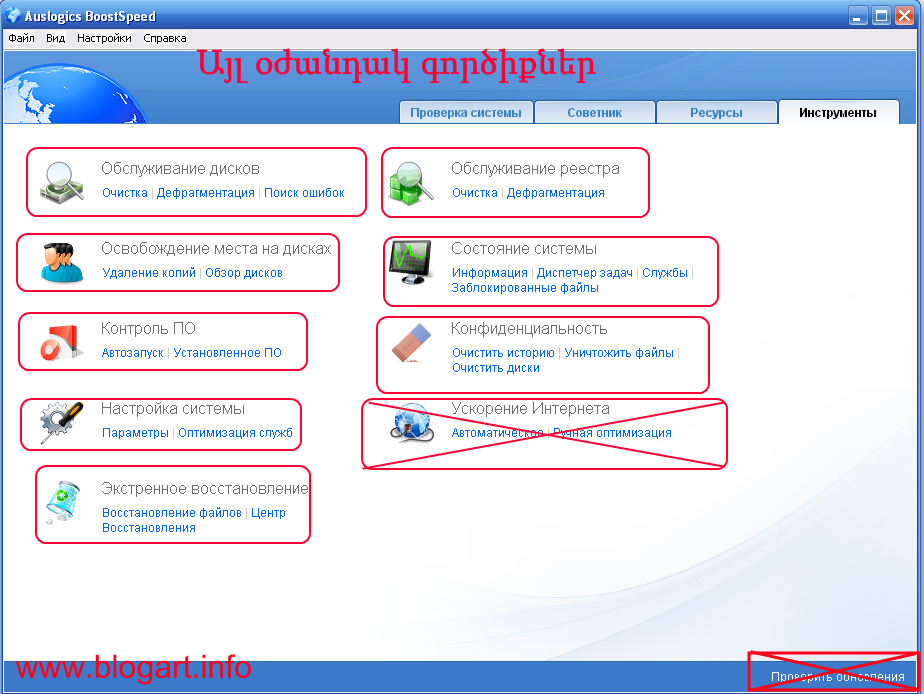The height and width of the screenshot is (694, 924).
Task: Open the Информация link
Action: 490,273
